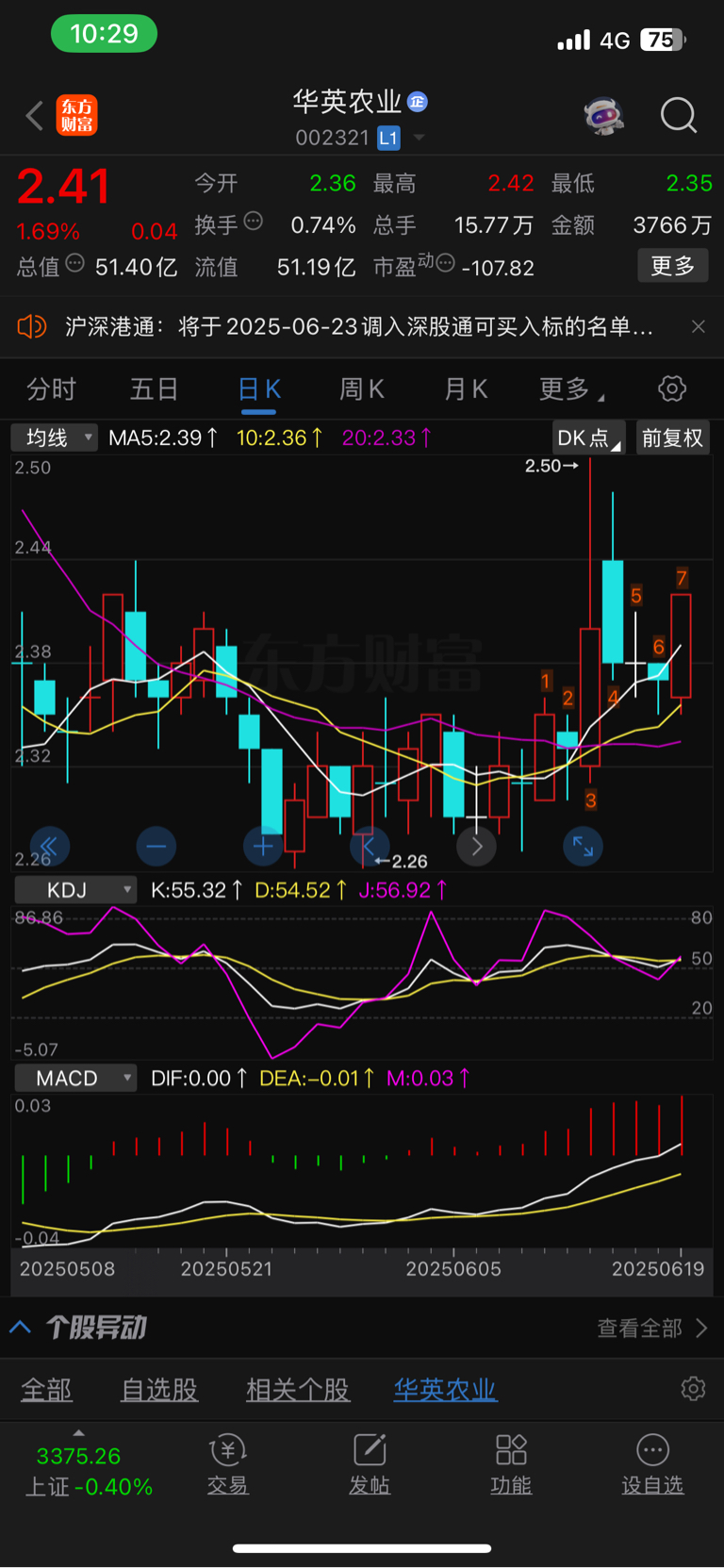The image size is (724, 1568).
Task: Dismiss the announcement banner
Action: click(x=699, y=326)
